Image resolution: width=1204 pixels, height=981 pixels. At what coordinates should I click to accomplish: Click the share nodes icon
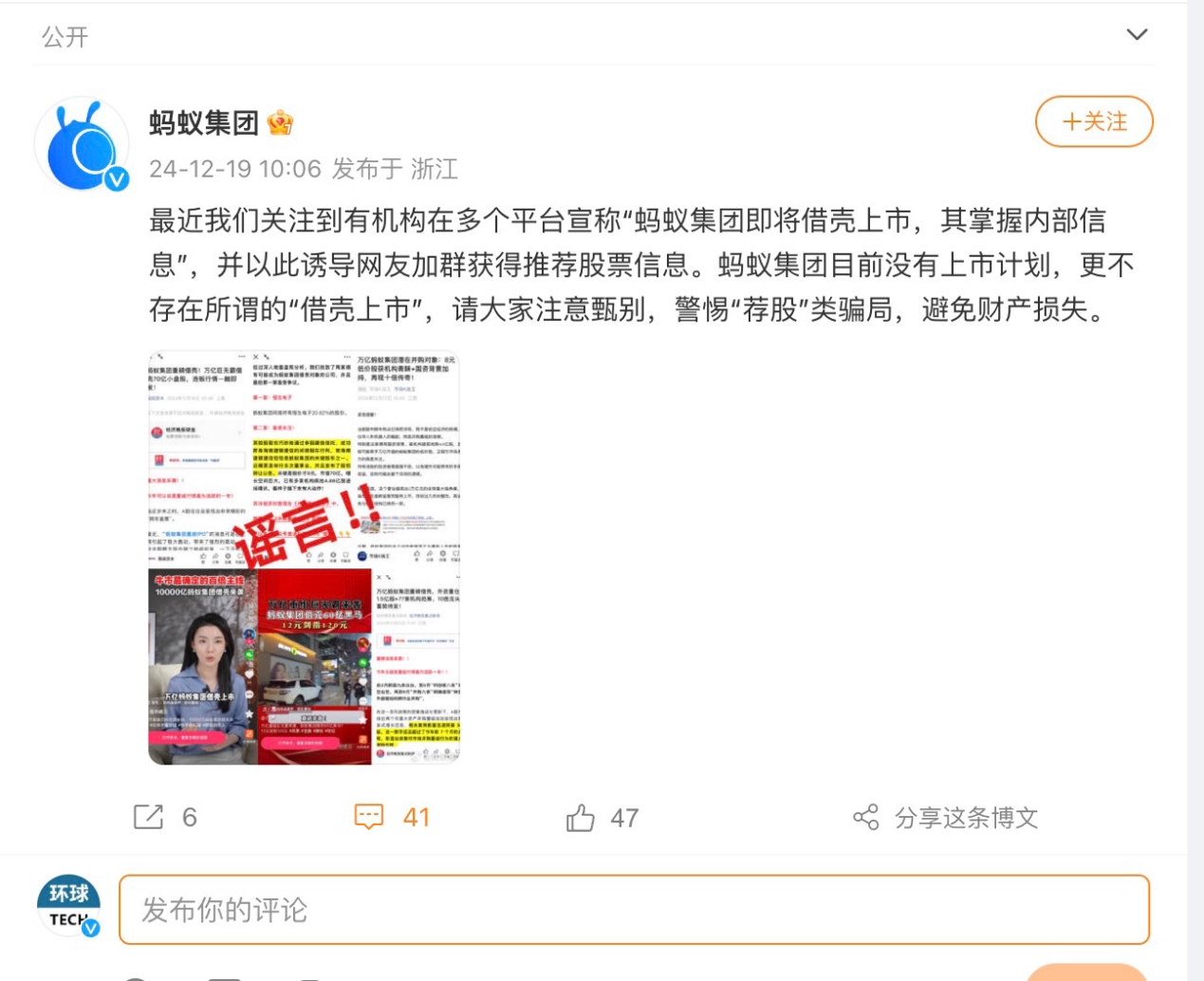pyautogui.click(x=865, y=817)
